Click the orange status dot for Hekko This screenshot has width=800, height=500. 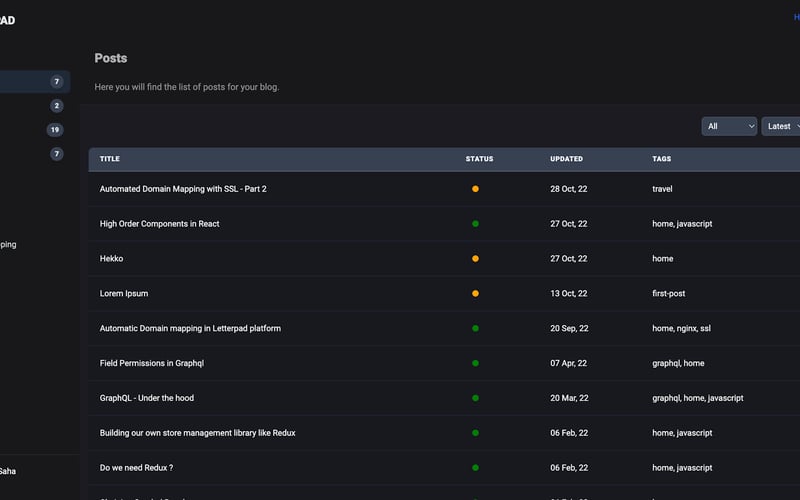(x=475, y=259)
